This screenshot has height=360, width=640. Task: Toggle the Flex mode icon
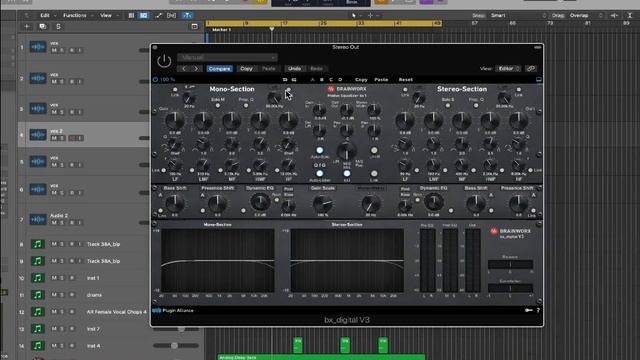pyautogui.click(x=171, y=16)
